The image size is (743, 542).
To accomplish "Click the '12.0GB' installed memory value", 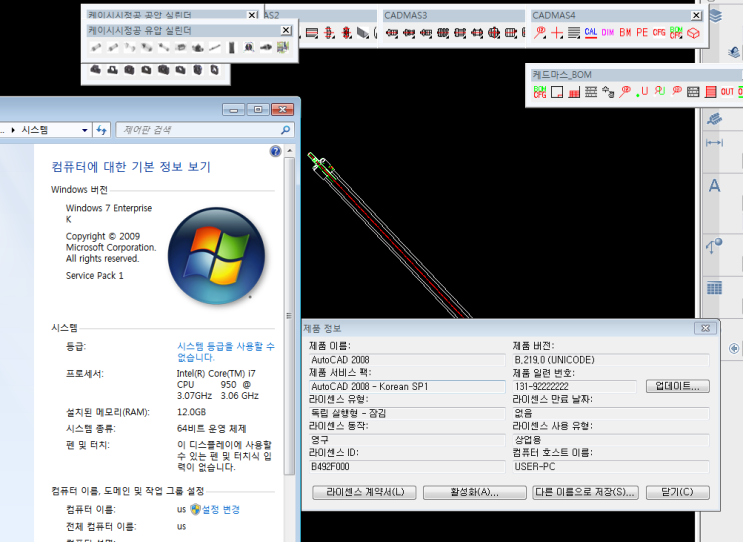I will pyautogui.click(x=191, y=412).
